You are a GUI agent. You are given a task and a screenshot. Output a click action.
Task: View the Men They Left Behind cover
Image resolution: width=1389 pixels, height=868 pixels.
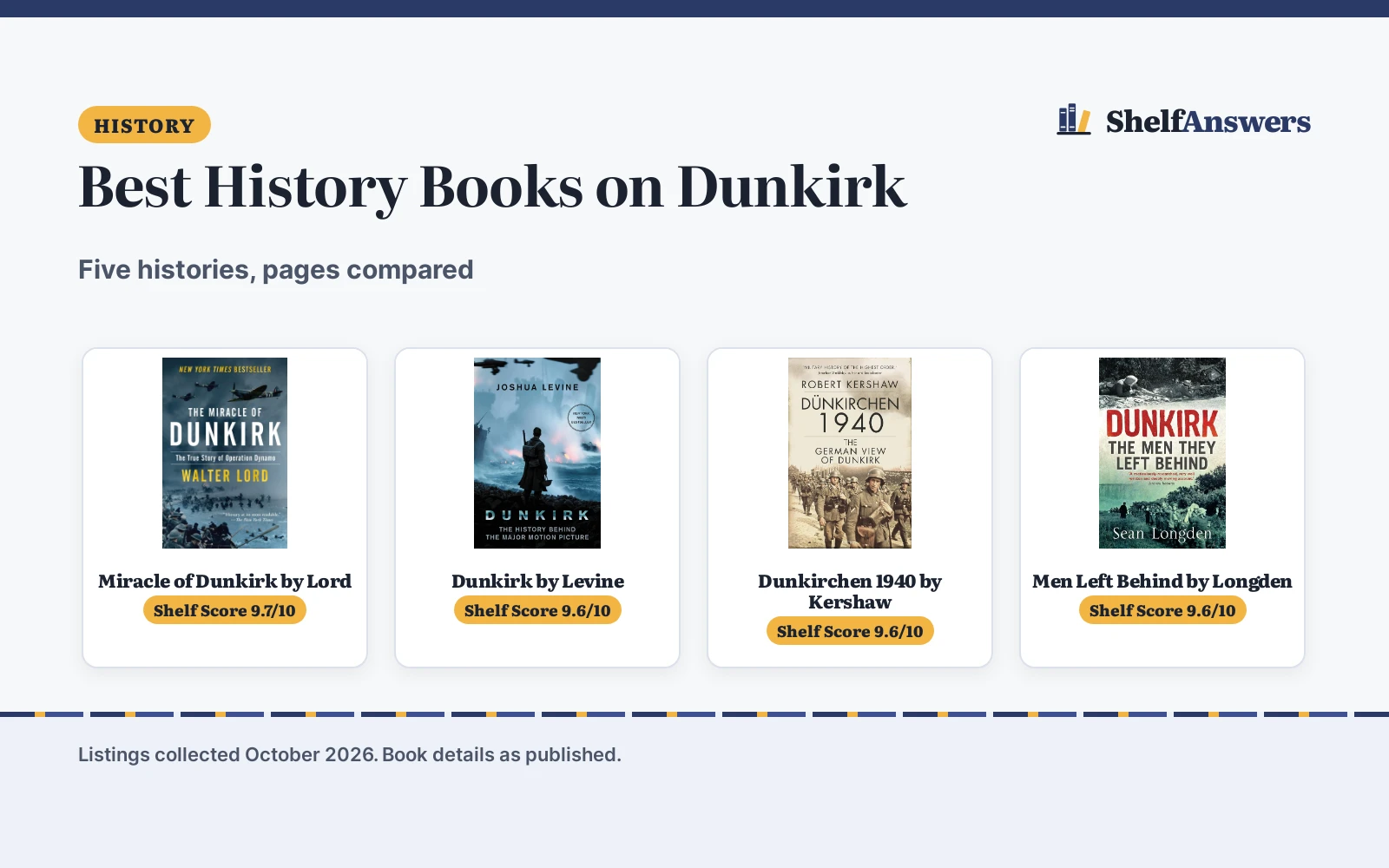1162,453
